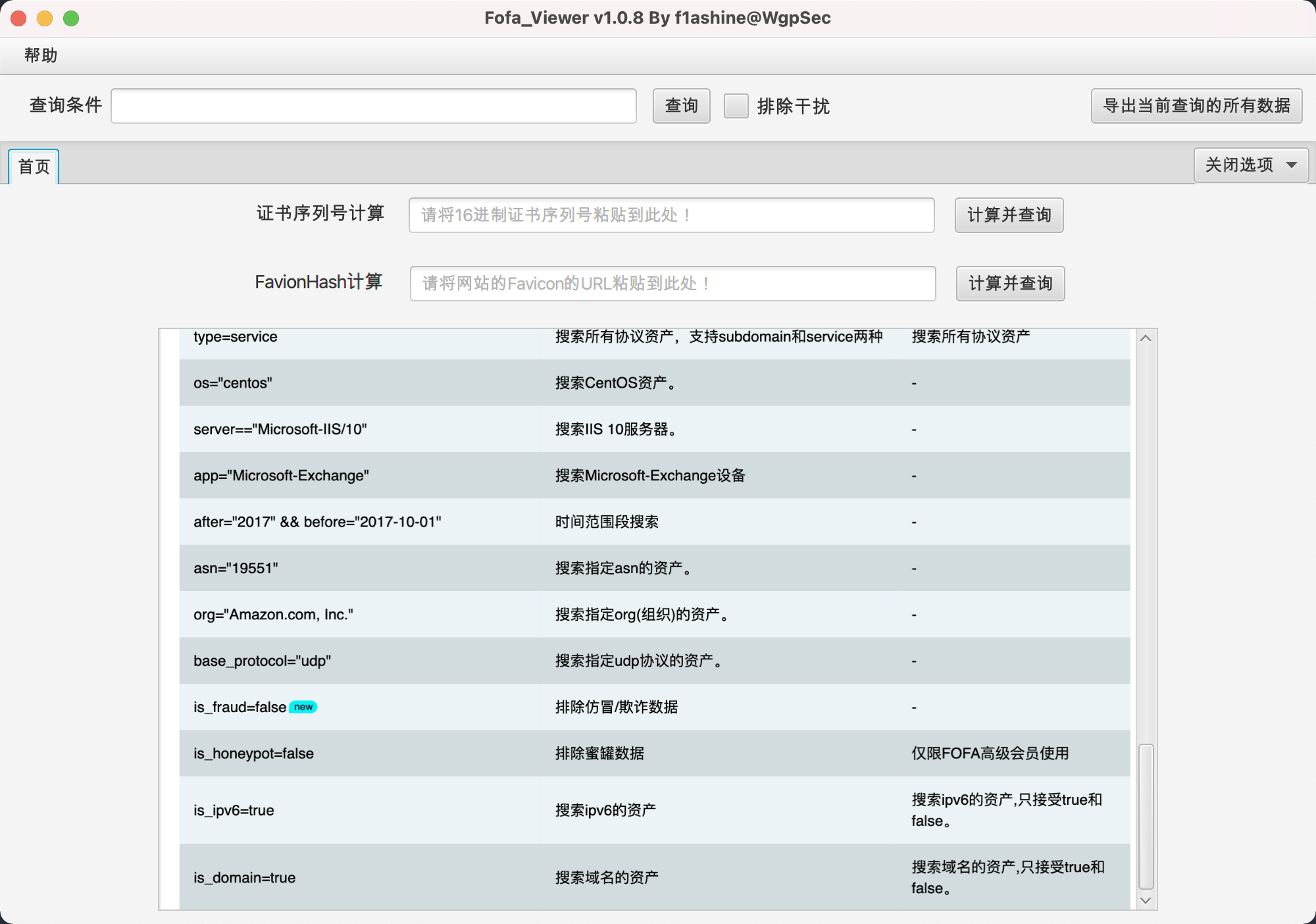Click 计算并查询 for certificate serial number
The height and width of the screenshot is (924, 1316).
tap(1009, 215)
